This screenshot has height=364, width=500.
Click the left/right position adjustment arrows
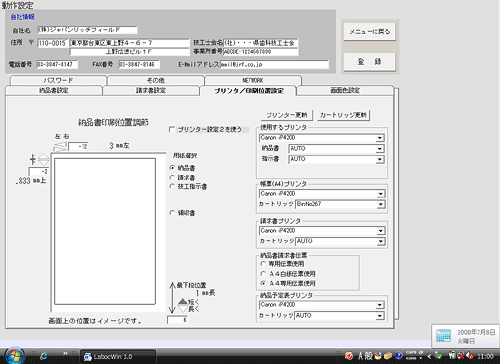[60, 147]
